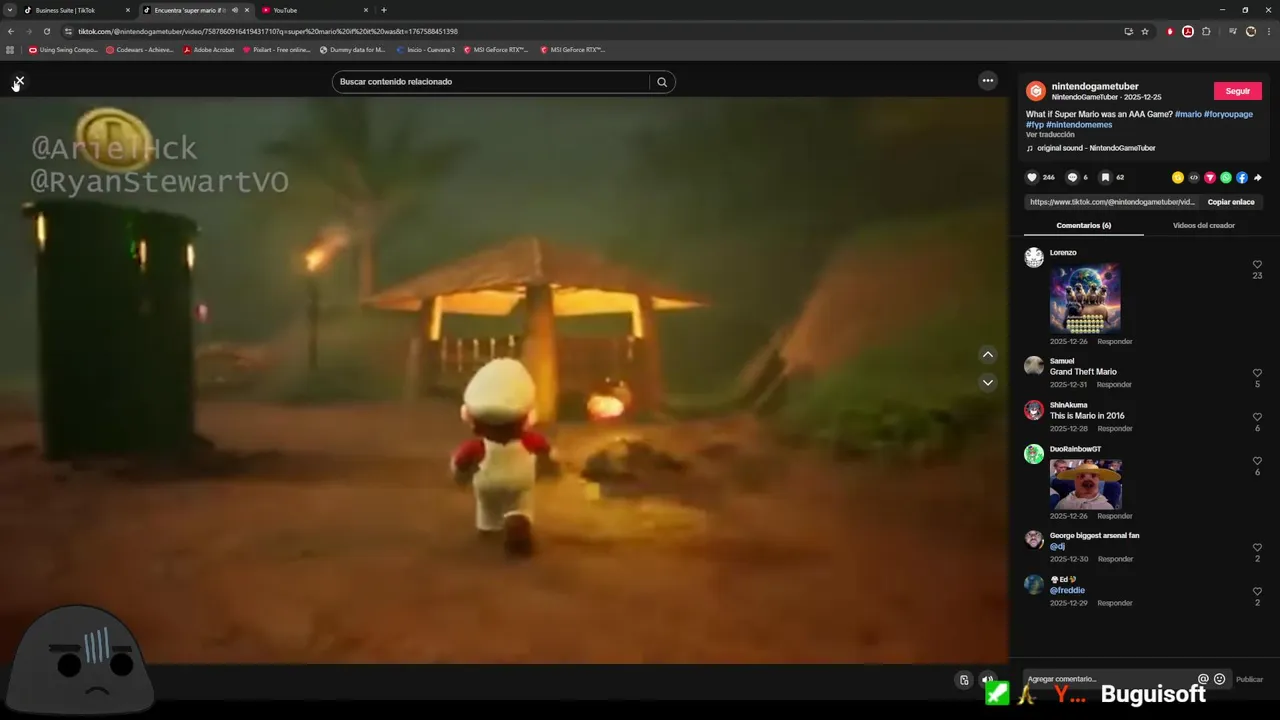Open Samuel's profile avatar
The width and height of the screenshot is (1280, 720).
pyautogui.click(x=1034, y=366)
